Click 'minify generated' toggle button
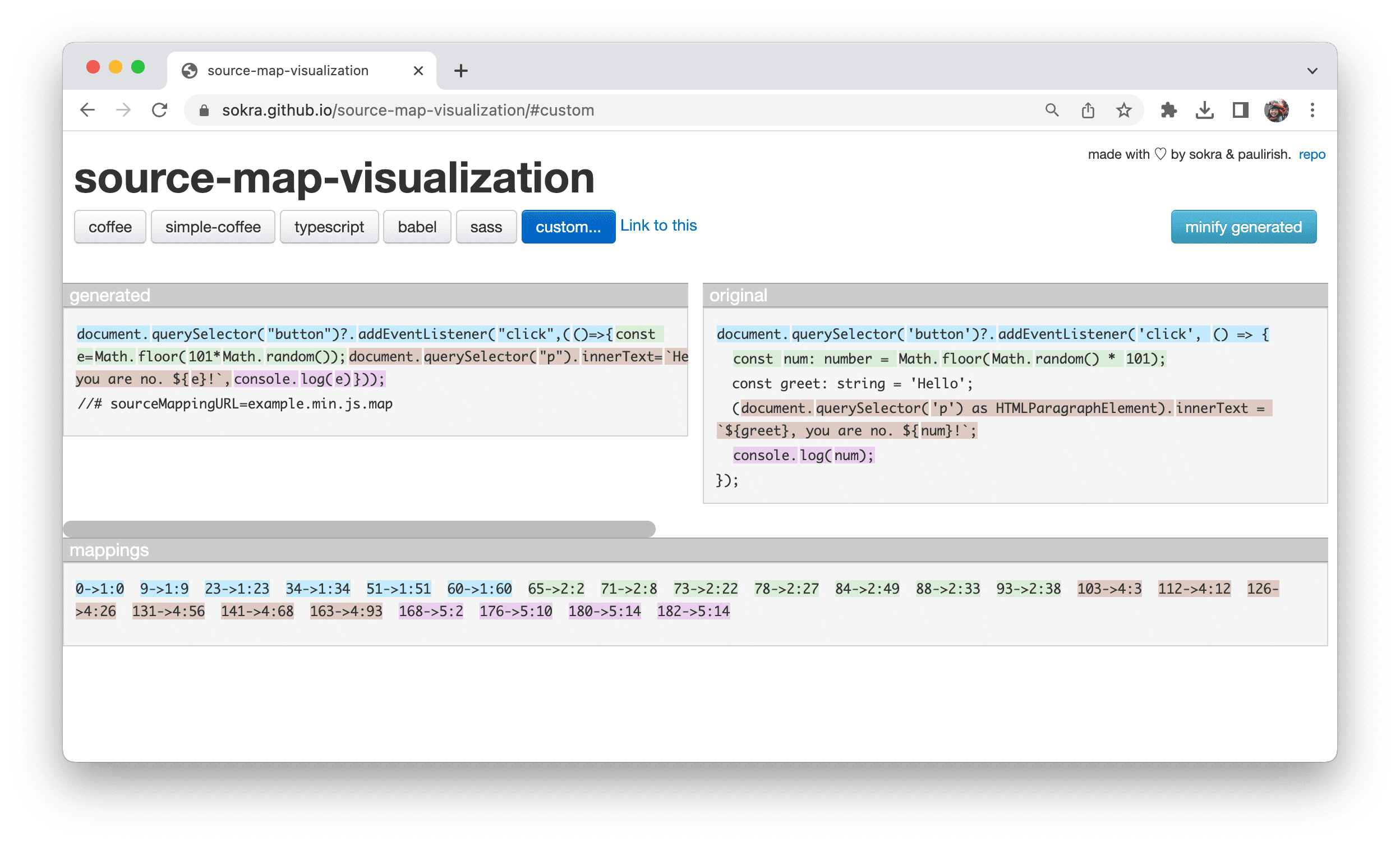The width and height of the screenshot is (1400, 845). click(x=1242, y=226)
